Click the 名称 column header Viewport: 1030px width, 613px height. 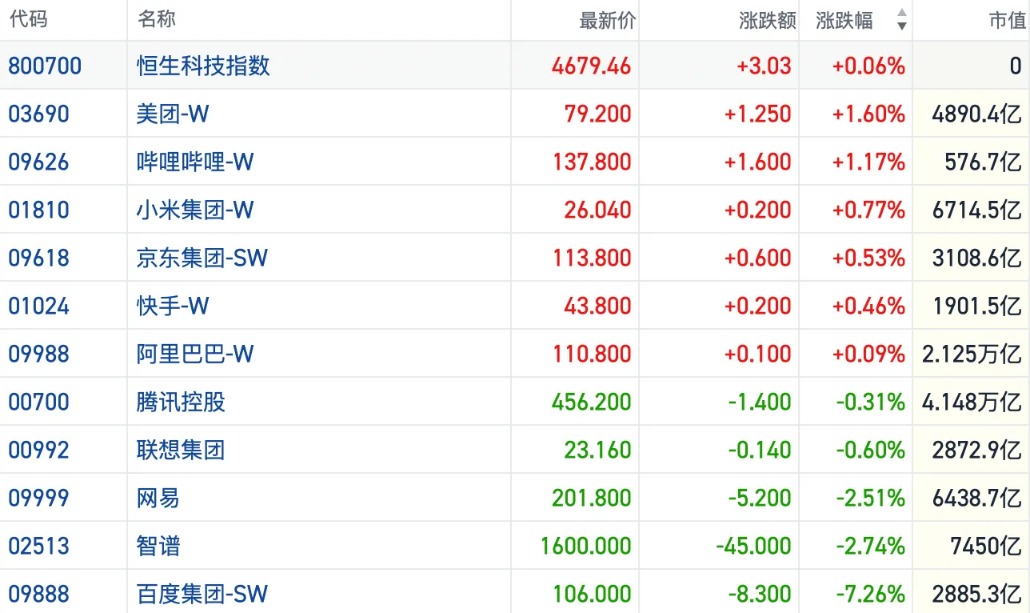pos(156,19)
